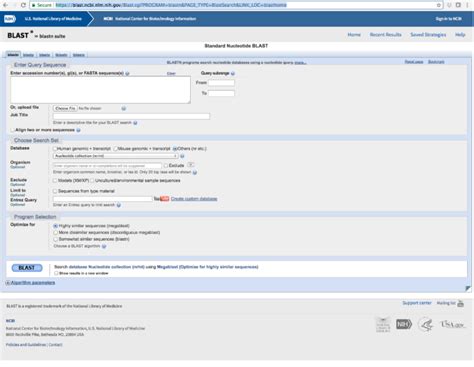The image size is (474, 367).
Task: Tick Sequences from type material checkbox
Action: (x=55, y=191)
